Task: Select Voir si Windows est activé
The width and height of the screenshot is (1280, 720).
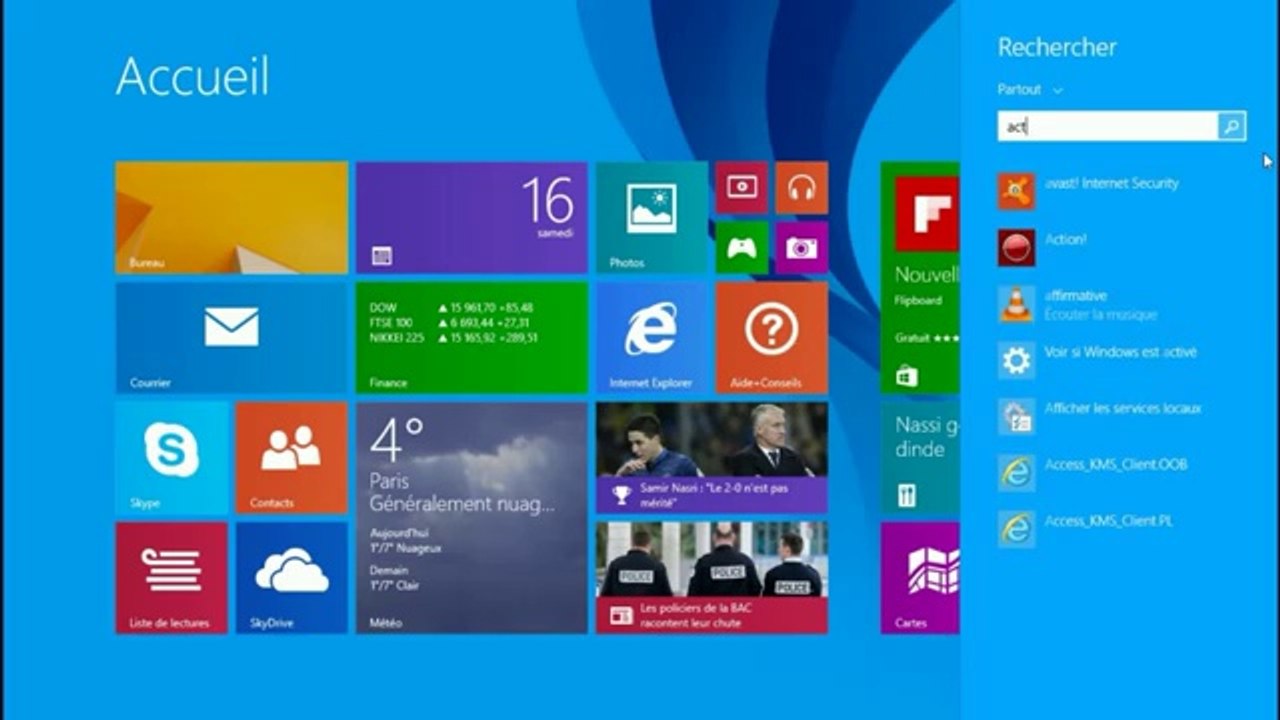Action: click(x=1120, y=353)
